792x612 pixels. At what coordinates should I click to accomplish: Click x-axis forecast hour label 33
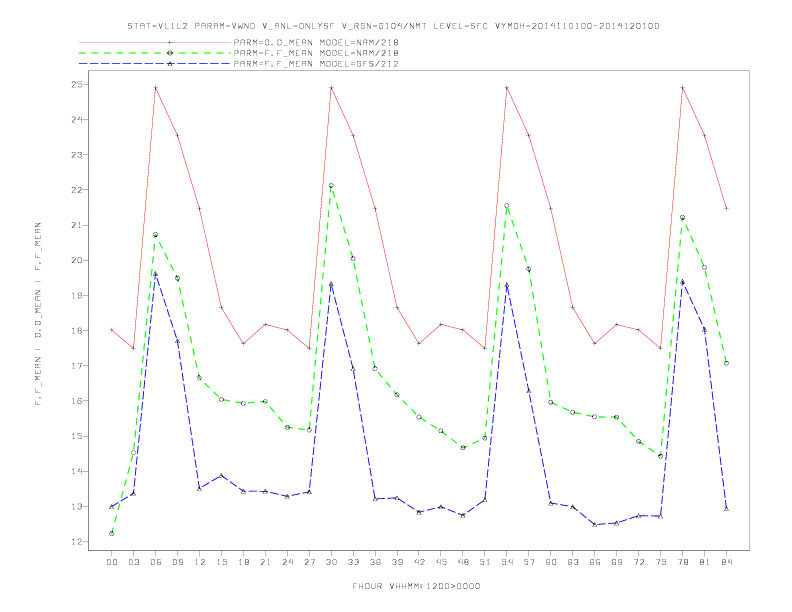tap(353, 562)
